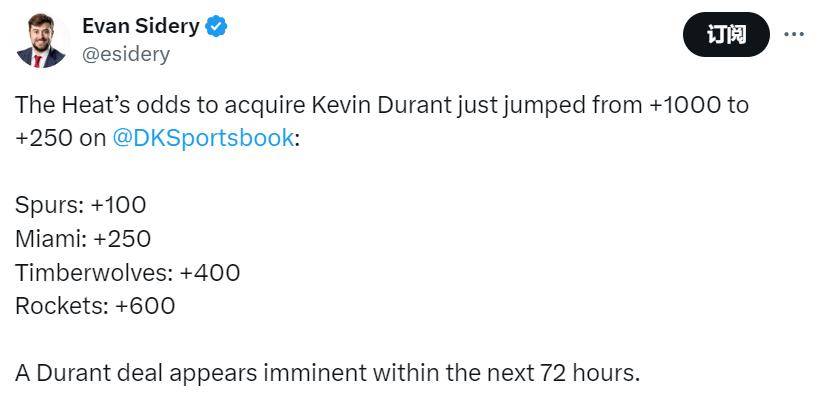This screenshot has width=820, height=398.
Task: Open the tweet's three-dot more options menu
Action: pos(794,35)
